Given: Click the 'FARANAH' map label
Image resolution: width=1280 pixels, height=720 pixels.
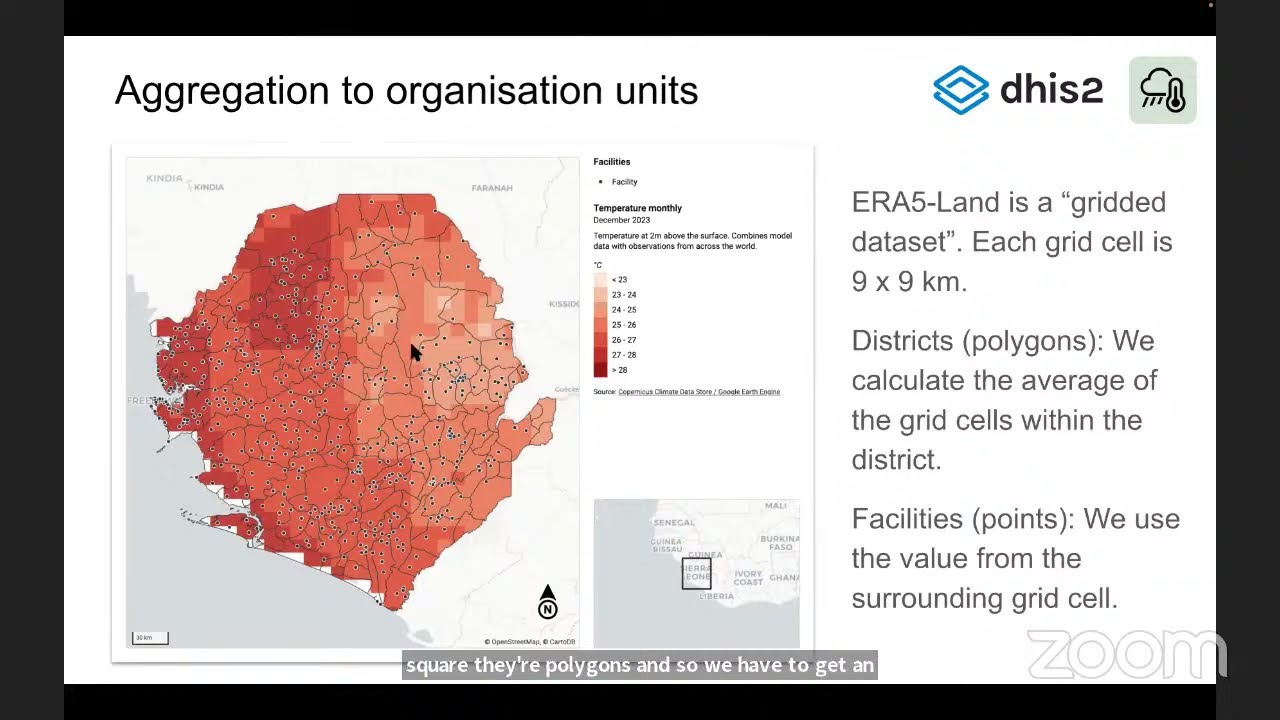Looking at the screenshot, I should tap(492, 188).
